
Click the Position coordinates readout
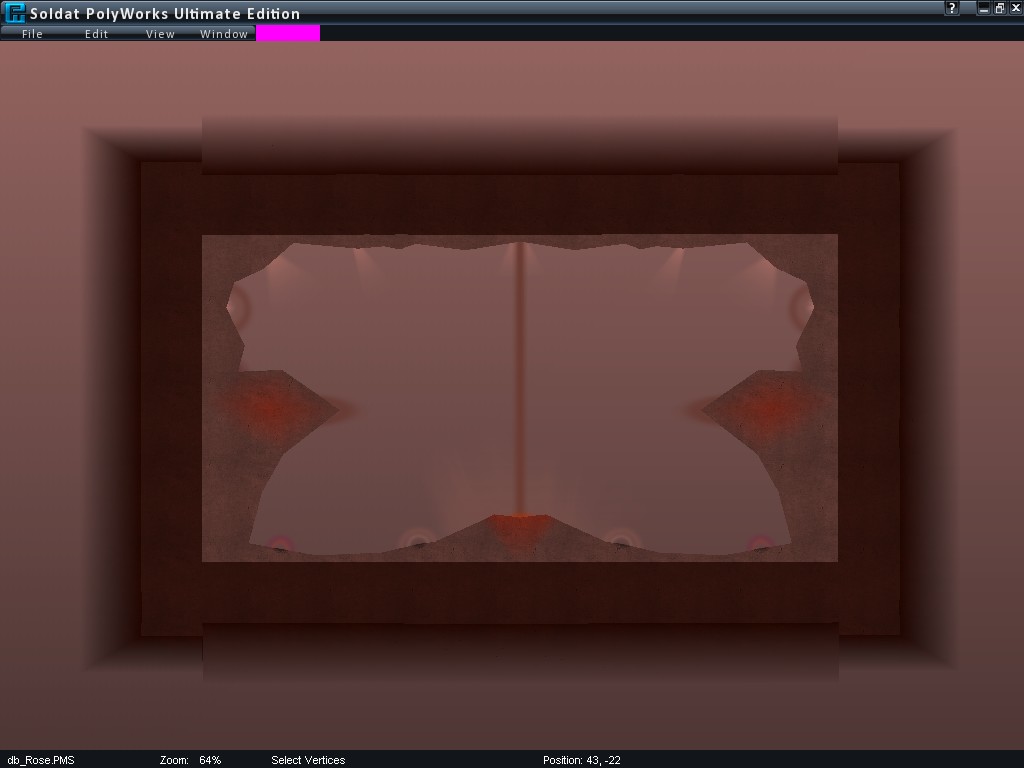click(x=581, y=760)
